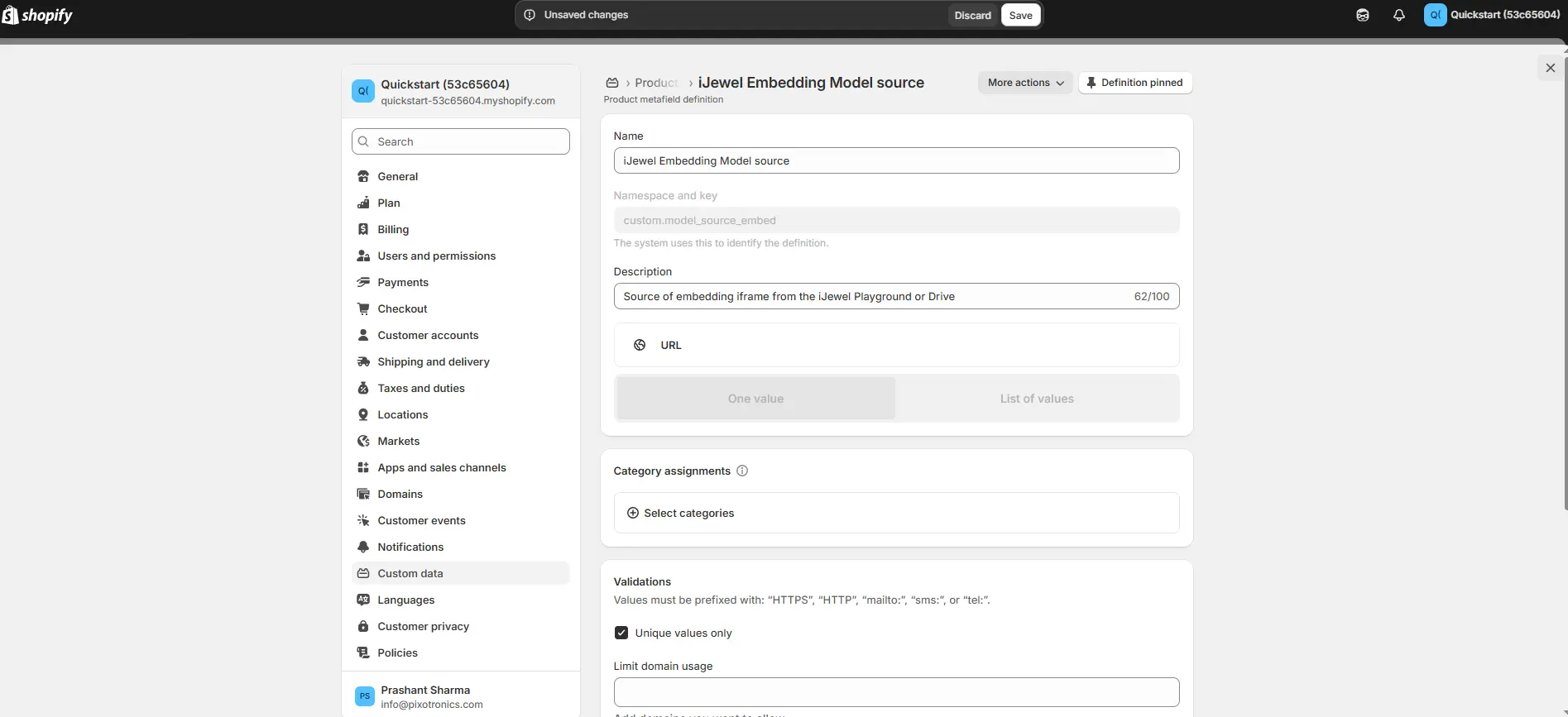The image size is (1568, 717).
Task: Close the settings panel with X
Action: click(1550, 68)
